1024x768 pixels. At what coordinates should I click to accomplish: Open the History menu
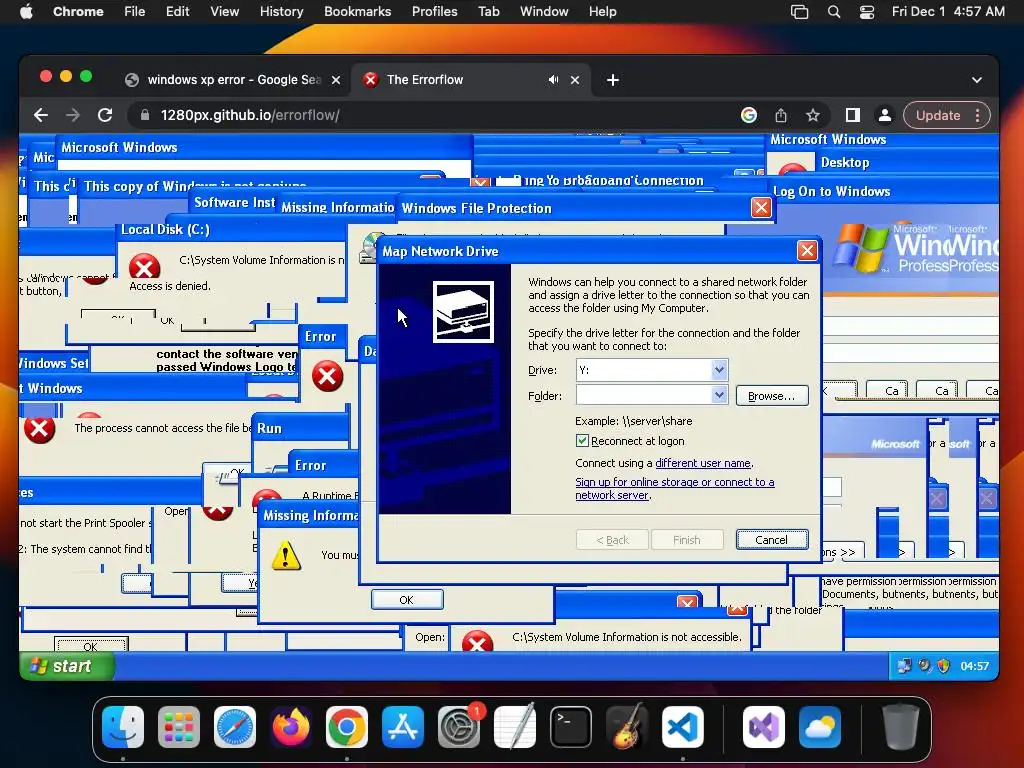(x=281, y=11)
